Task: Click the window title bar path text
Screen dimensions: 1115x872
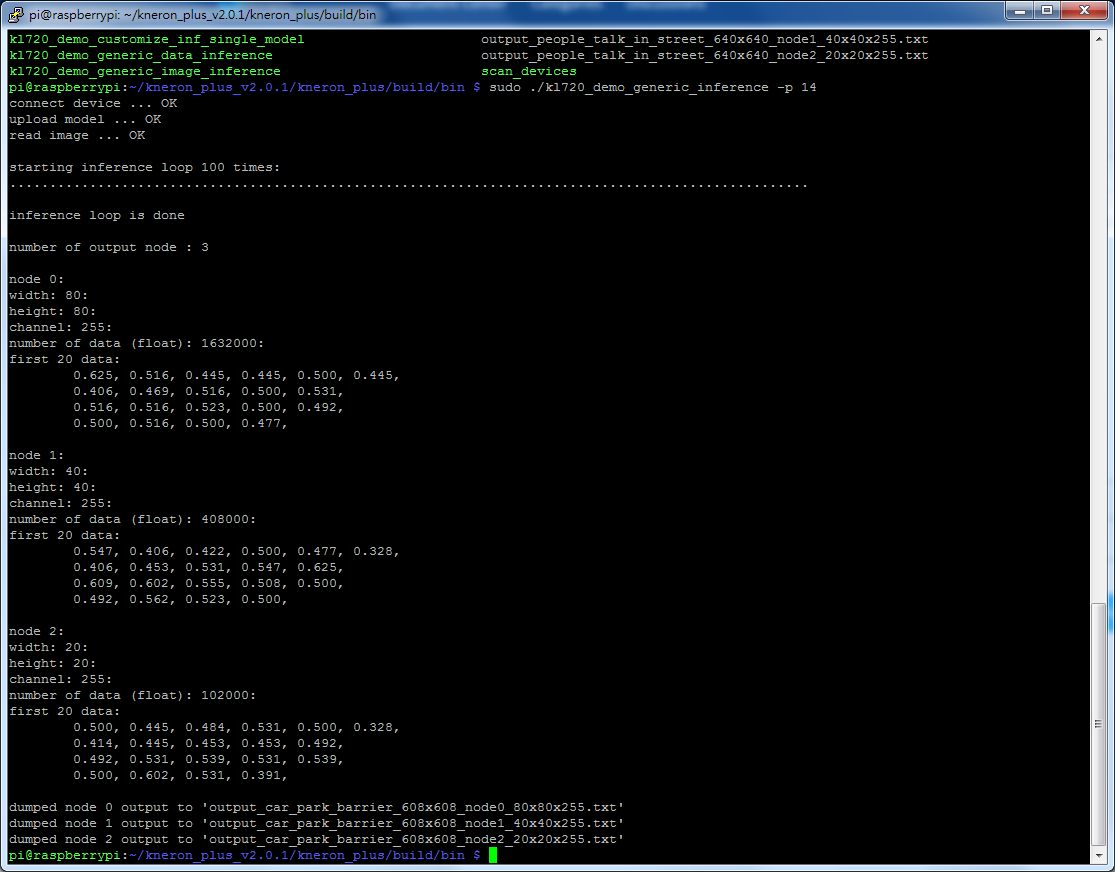Action: point(203,14)
